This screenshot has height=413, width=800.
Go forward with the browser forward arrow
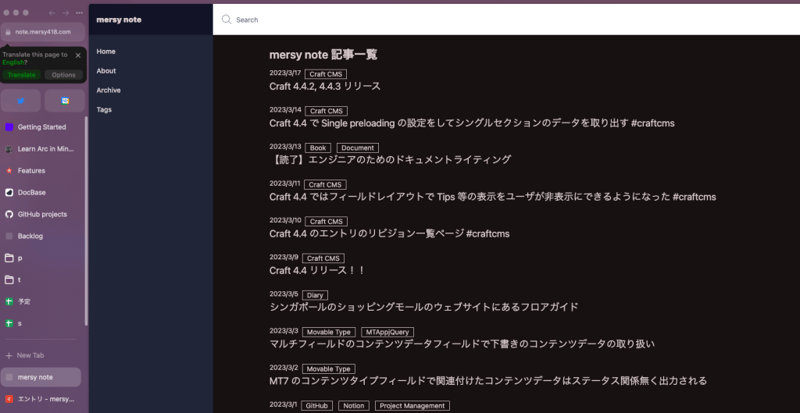pos(66,13)
